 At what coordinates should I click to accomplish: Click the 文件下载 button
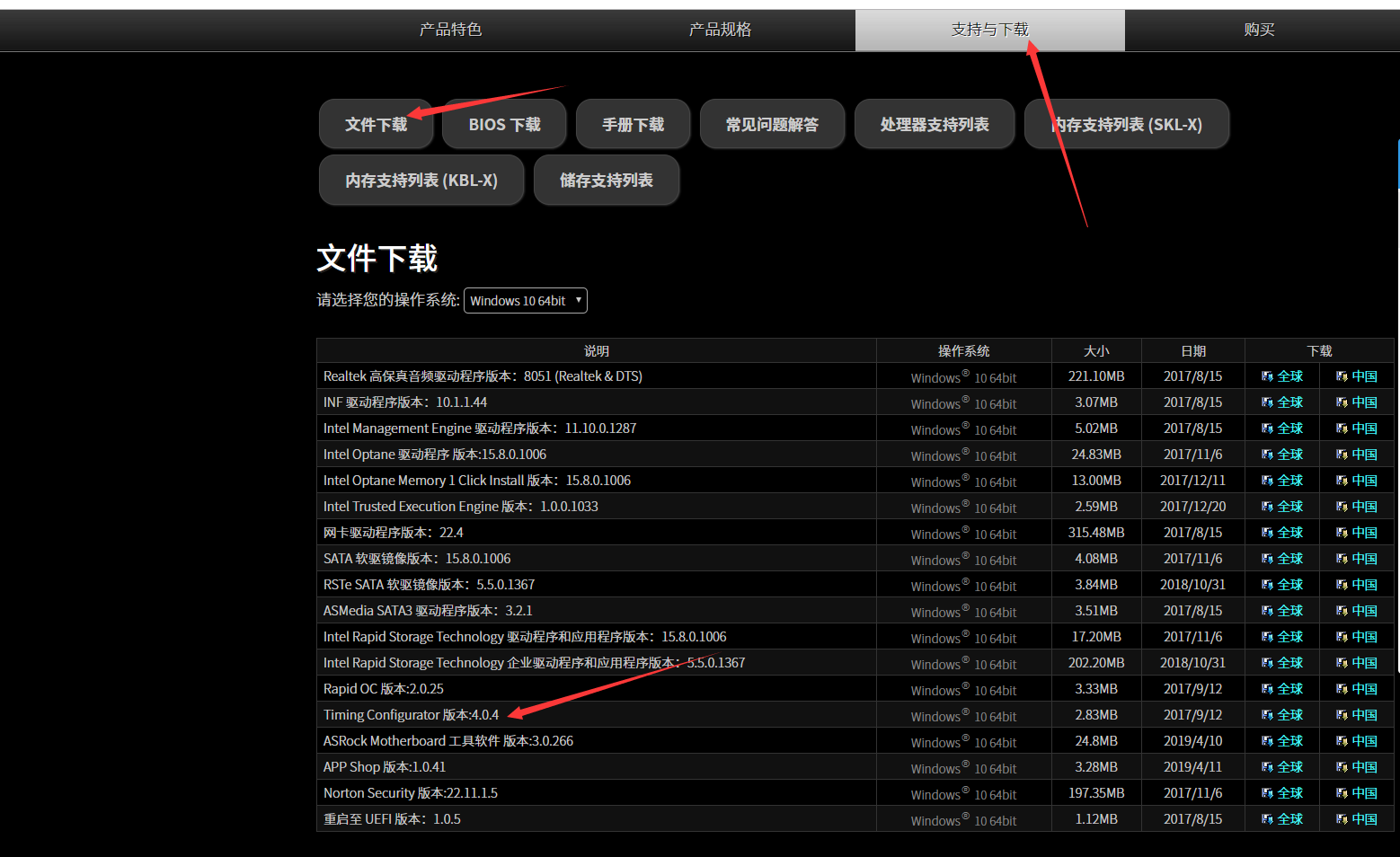[377, 124]
